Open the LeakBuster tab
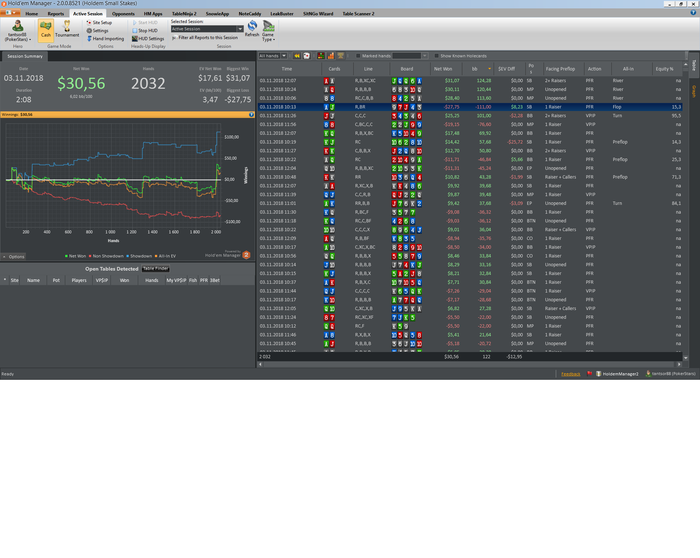The width and height of the screenshot is (700, 558). pos(282,14)
